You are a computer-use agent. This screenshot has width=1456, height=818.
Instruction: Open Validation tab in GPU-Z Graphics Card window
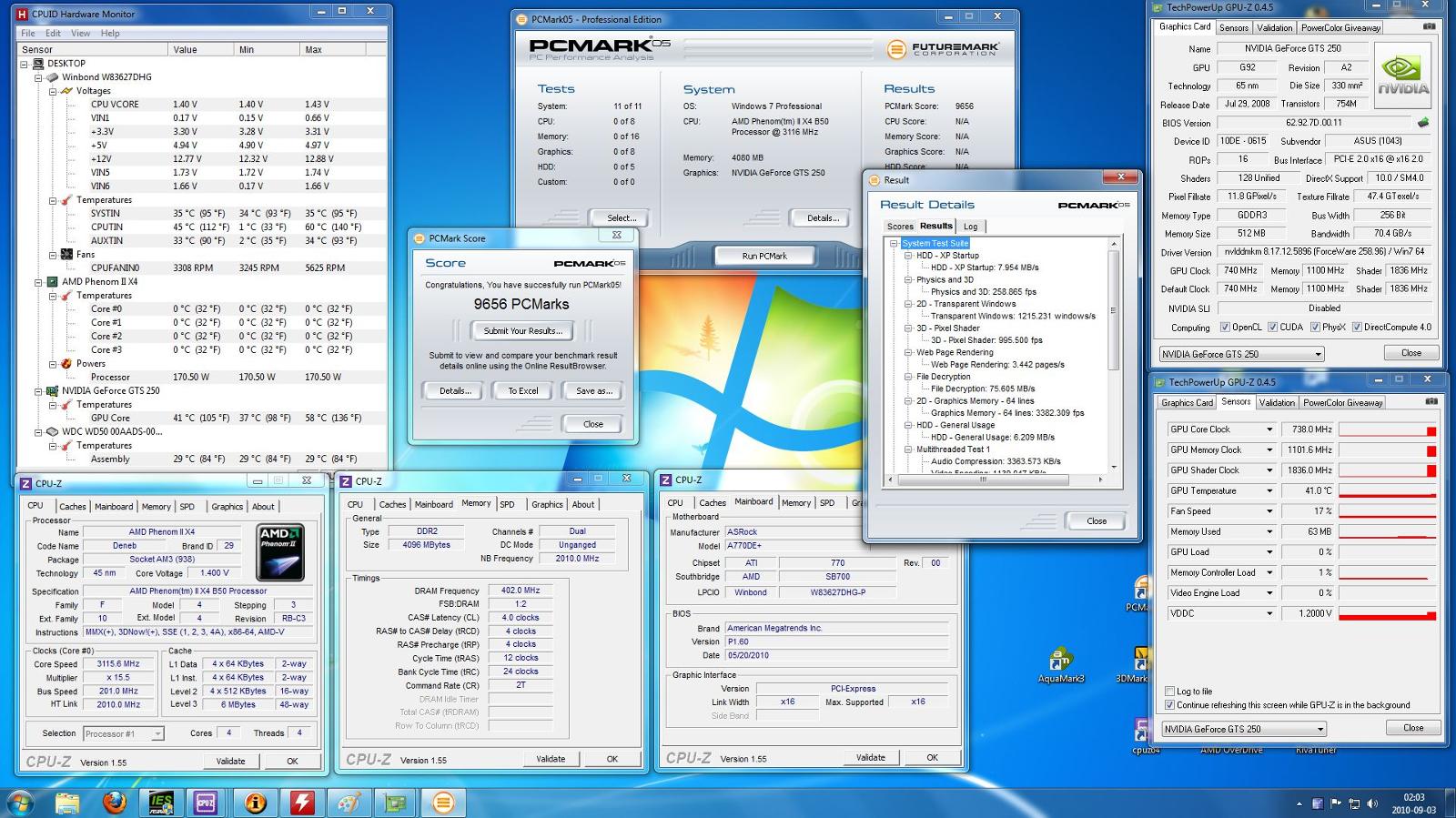[x=1275, y=27]
